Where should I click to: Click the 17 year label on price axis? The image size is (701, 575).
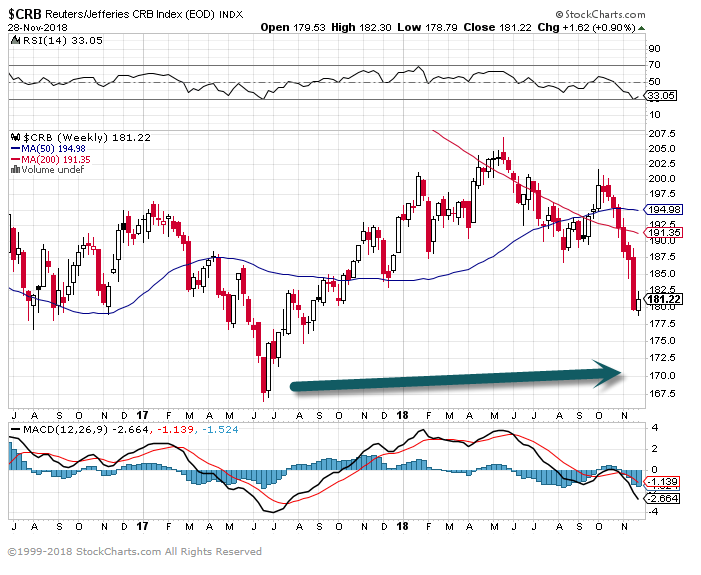[x=142, y=415]
